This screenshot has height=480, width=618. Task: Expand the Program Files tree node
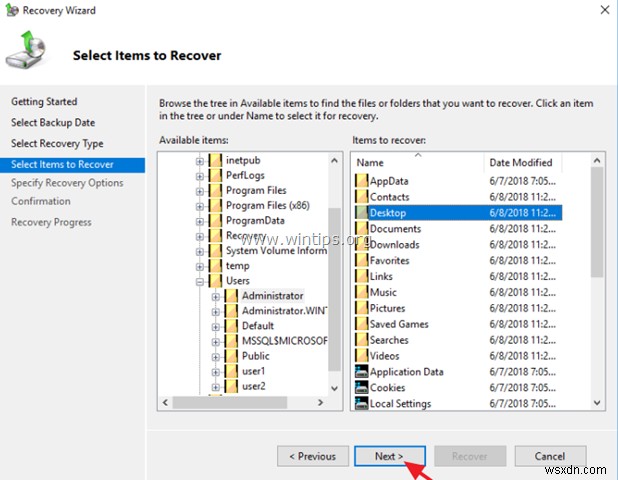click(200, 191)
